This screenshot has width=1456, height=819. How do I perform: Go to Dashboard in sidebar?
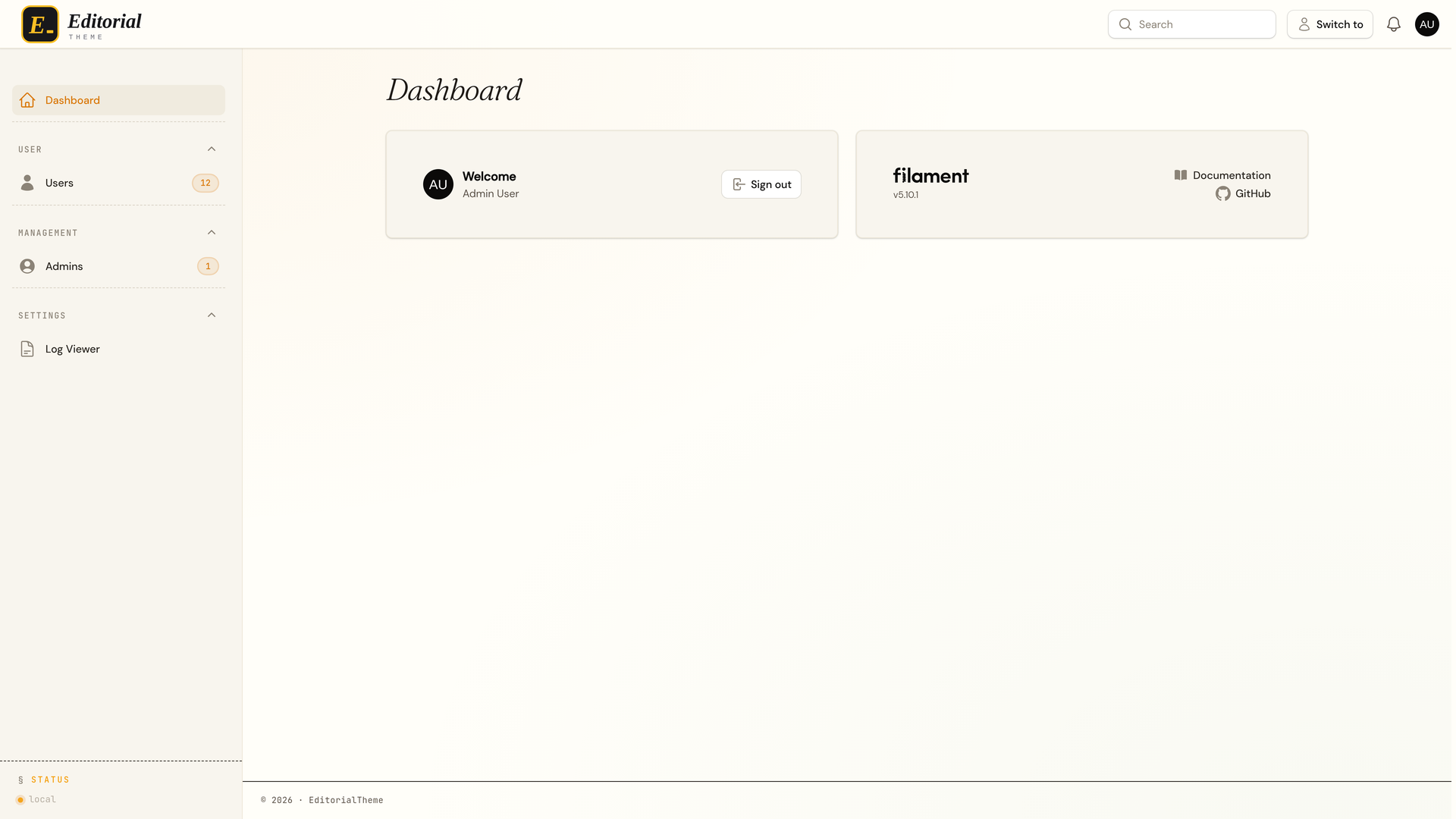pos(118,100)
